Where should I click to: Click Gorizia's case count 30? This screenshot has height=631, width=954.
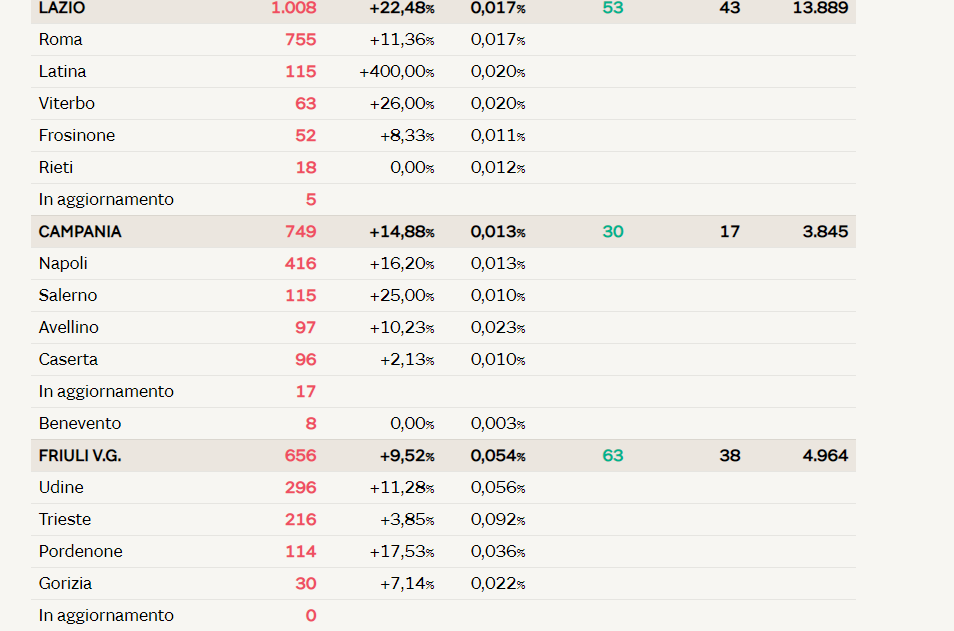305,584
